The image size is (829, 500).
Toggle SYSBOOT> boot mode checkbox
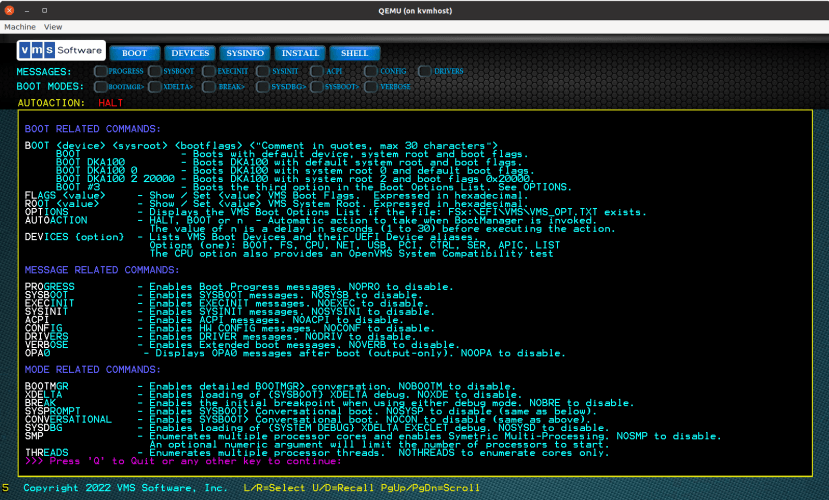click(317, 87)
